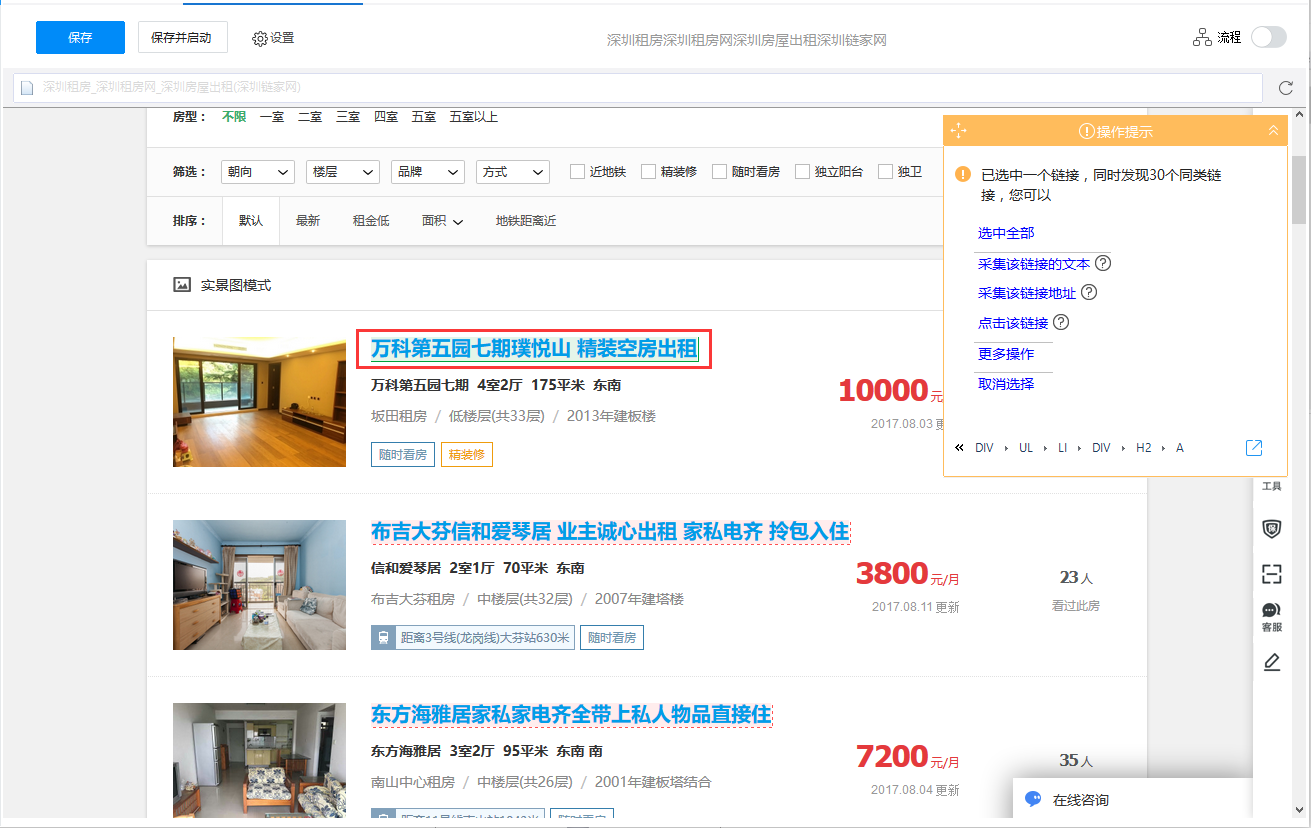Click 点击该链接 option
1311x828 pixels.
point(1013,323)
